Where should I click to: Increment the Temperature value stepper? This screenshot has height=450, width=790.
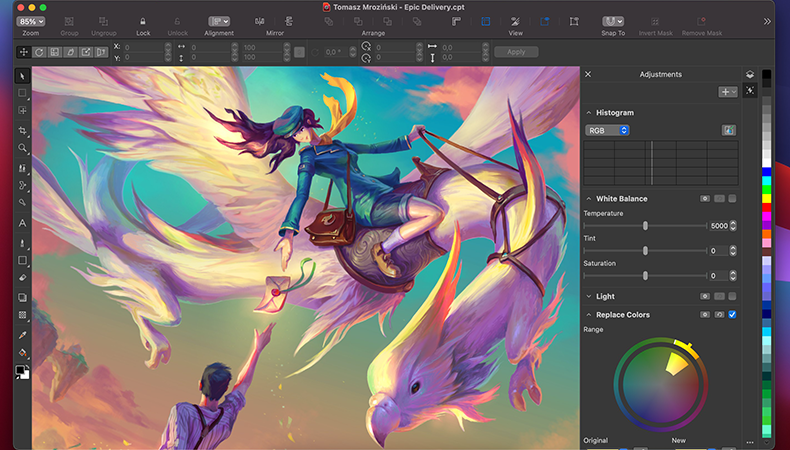[x=733, y=223]
